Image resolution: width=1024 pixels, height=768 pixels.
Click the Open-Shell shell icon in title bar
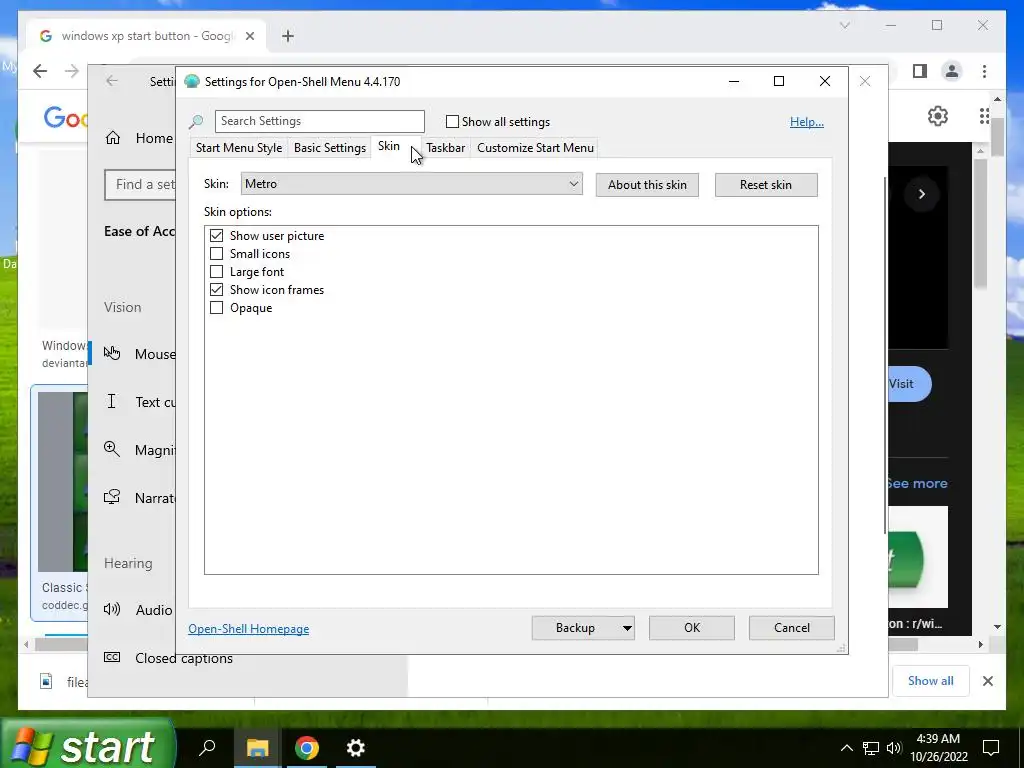coord(192,82)
